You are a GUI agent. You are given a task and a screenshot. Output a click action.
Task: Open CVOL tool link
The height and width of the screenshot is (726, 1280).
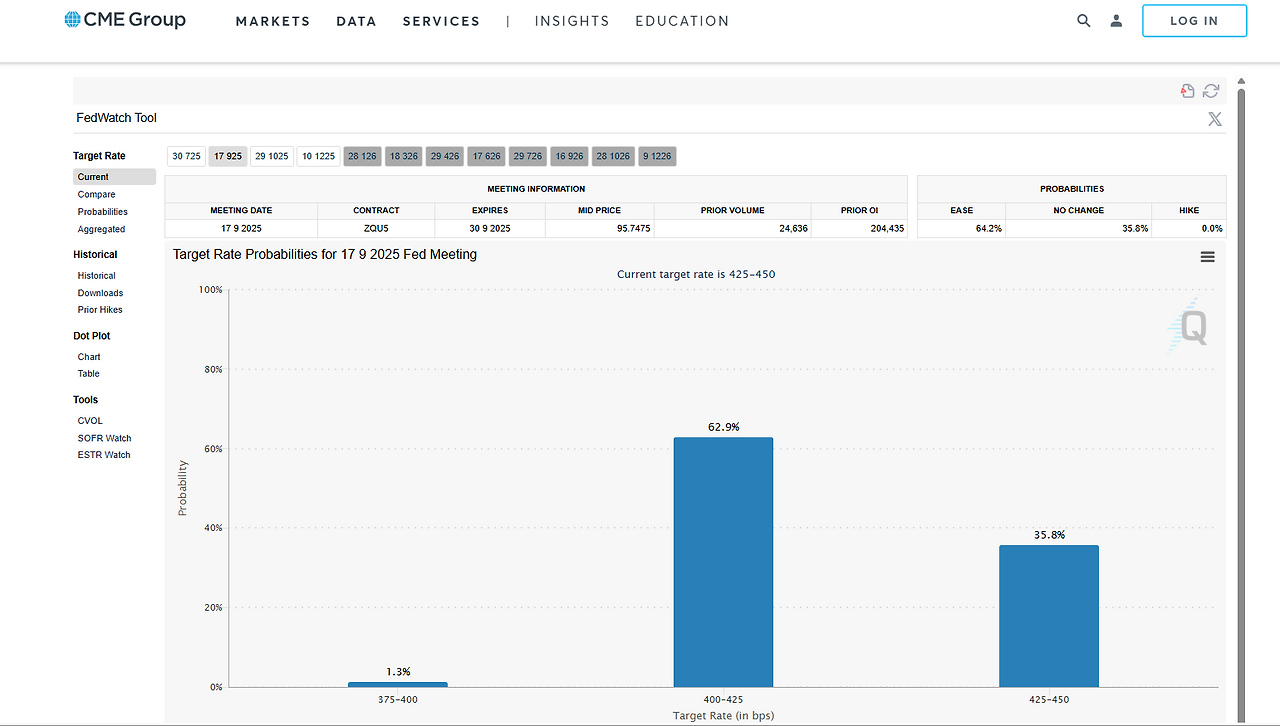coord(90,421)
